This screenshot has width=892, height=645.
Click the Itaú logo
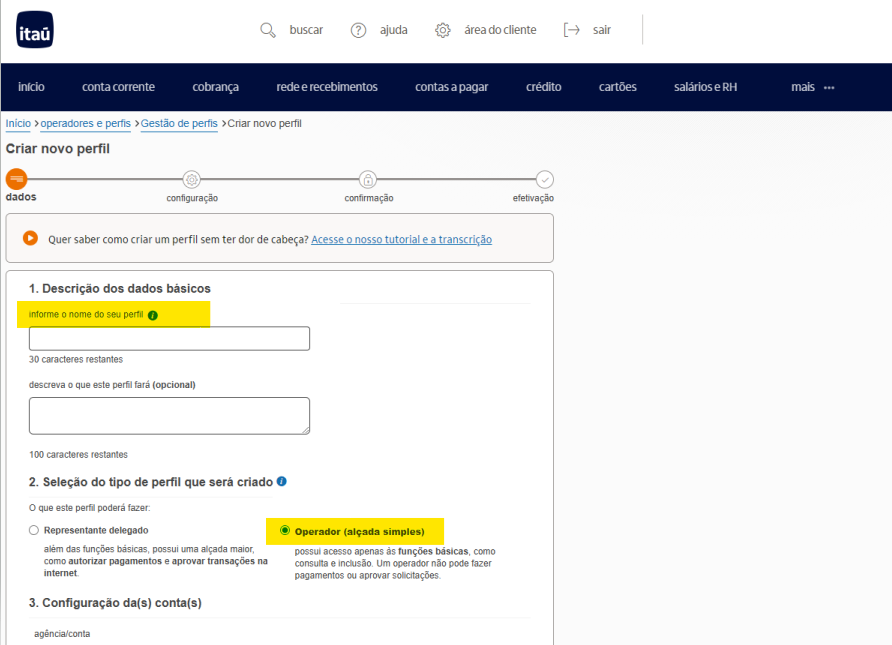pos(35,30)
